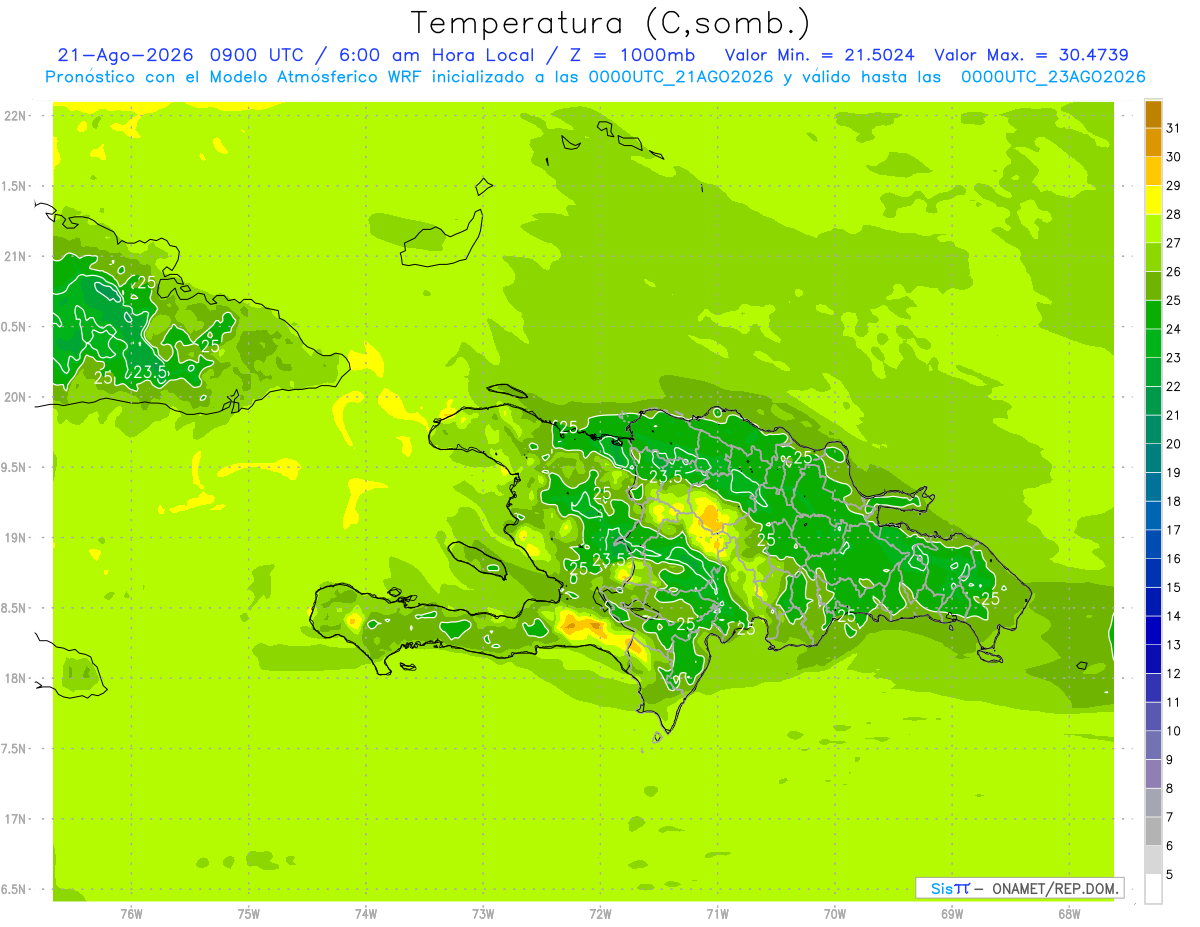The width and height of the screenshot is (1200, 927).
Task: Click the 71W longitude axis label
Action: tap(718, 914)
